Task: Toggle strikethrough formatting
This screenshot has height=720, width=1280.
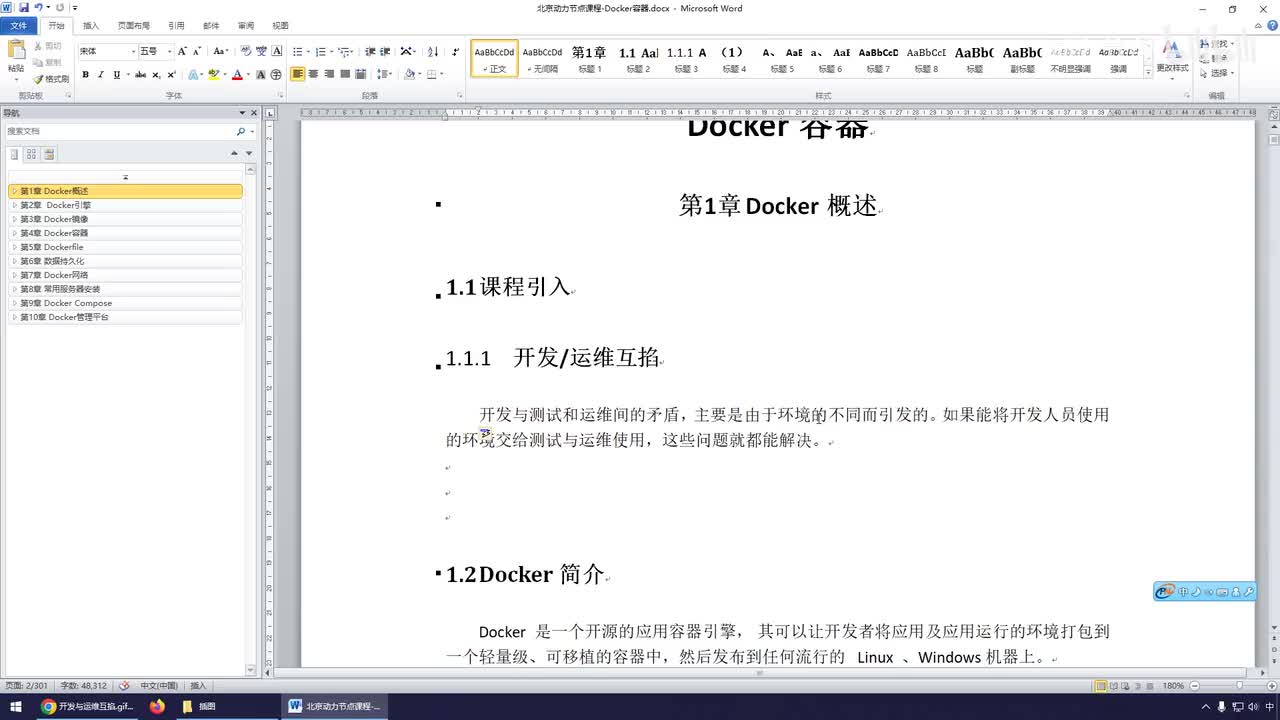Action: coord(140,74)
